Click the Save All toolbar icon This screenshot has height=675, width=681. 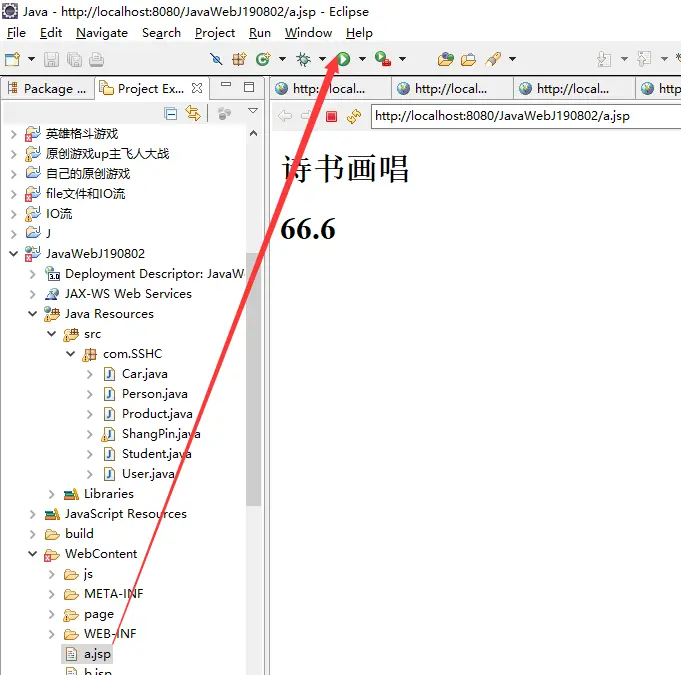click(74, 59)
